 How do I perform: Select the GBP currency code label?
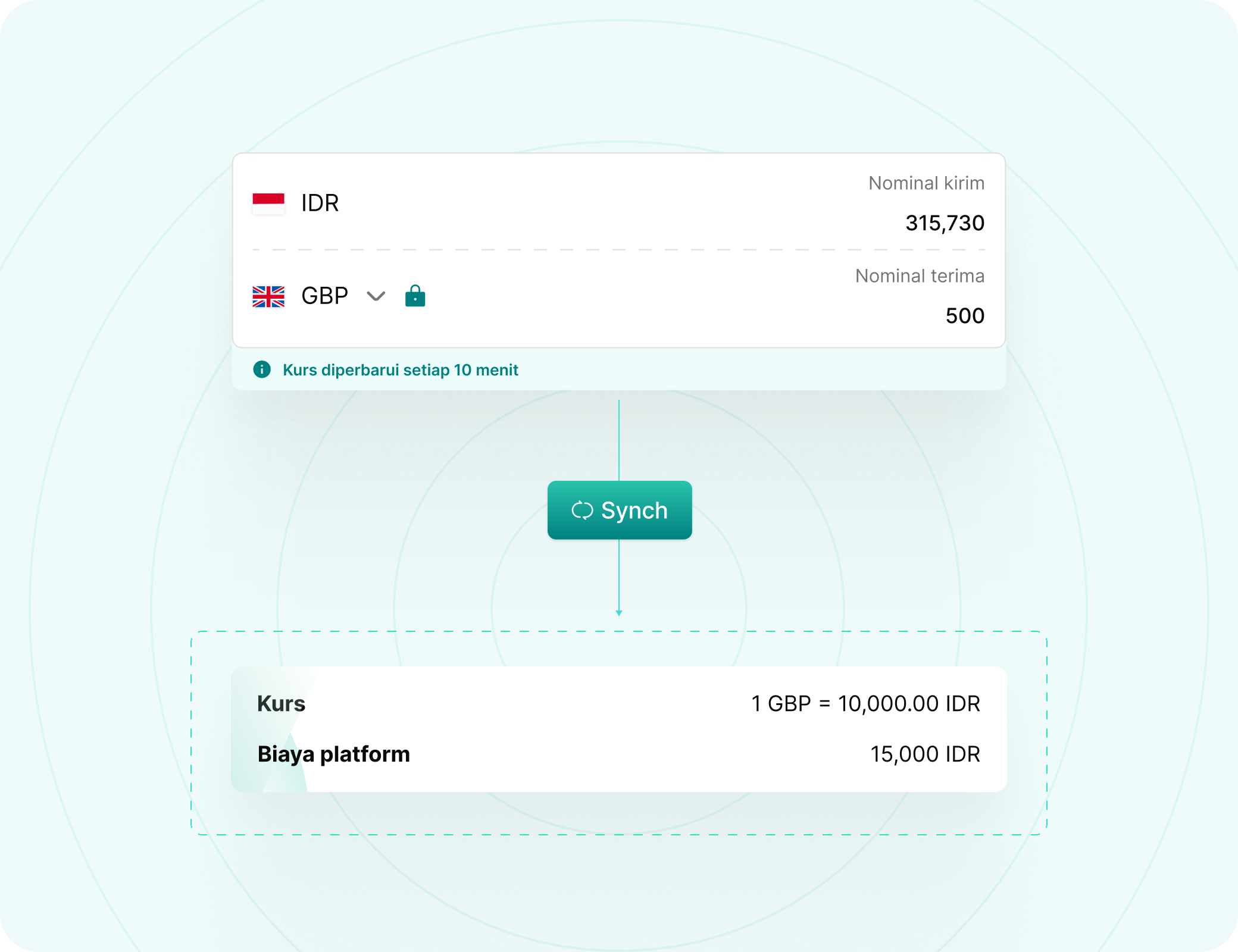tap(324, 296)
